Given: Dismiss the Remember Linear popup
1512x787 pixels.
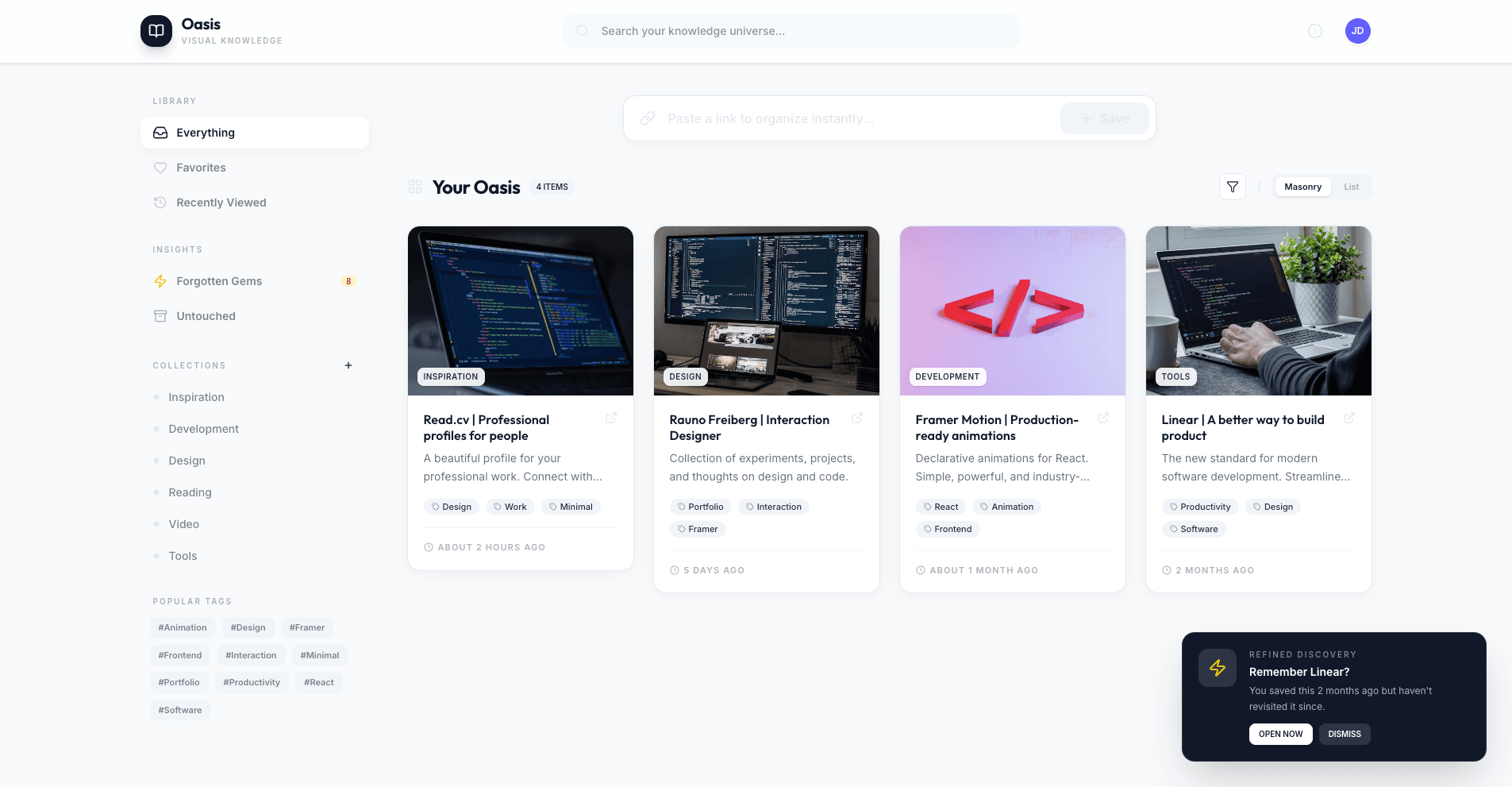Looking at the screenshot, I should (1345, 734).
